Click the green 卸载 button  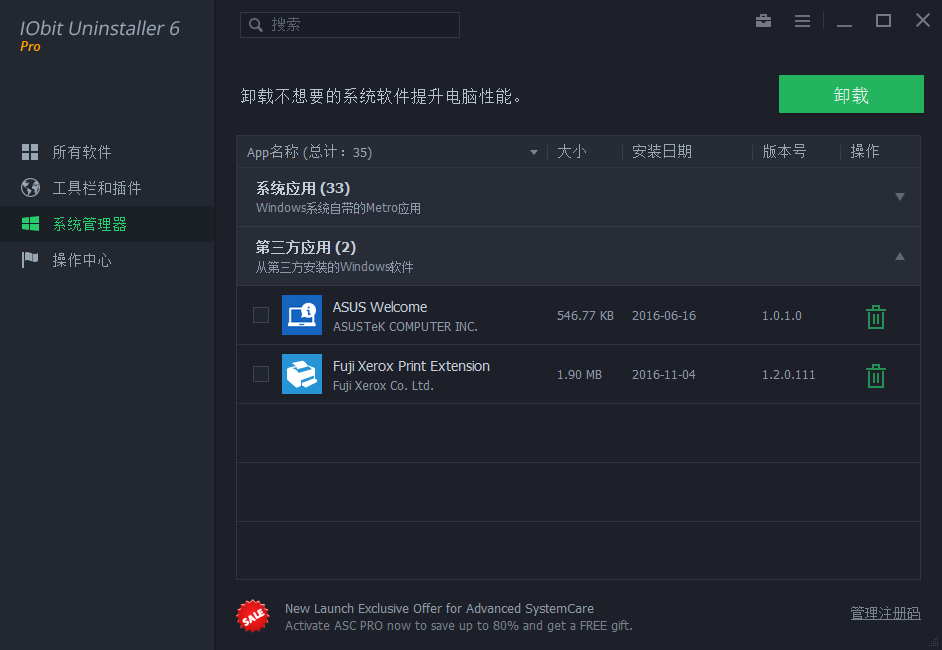pos(851,94)
